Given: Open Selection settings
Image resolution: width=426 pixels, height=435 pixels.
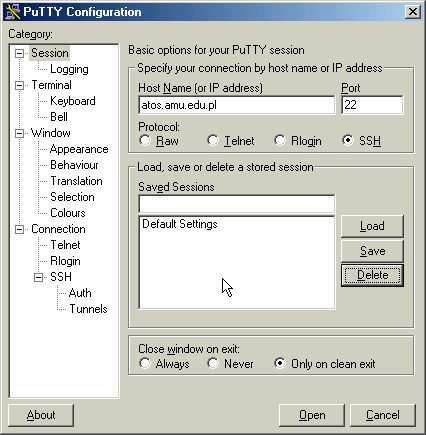Looking at the screenshot, I should [x=72, y=197].
